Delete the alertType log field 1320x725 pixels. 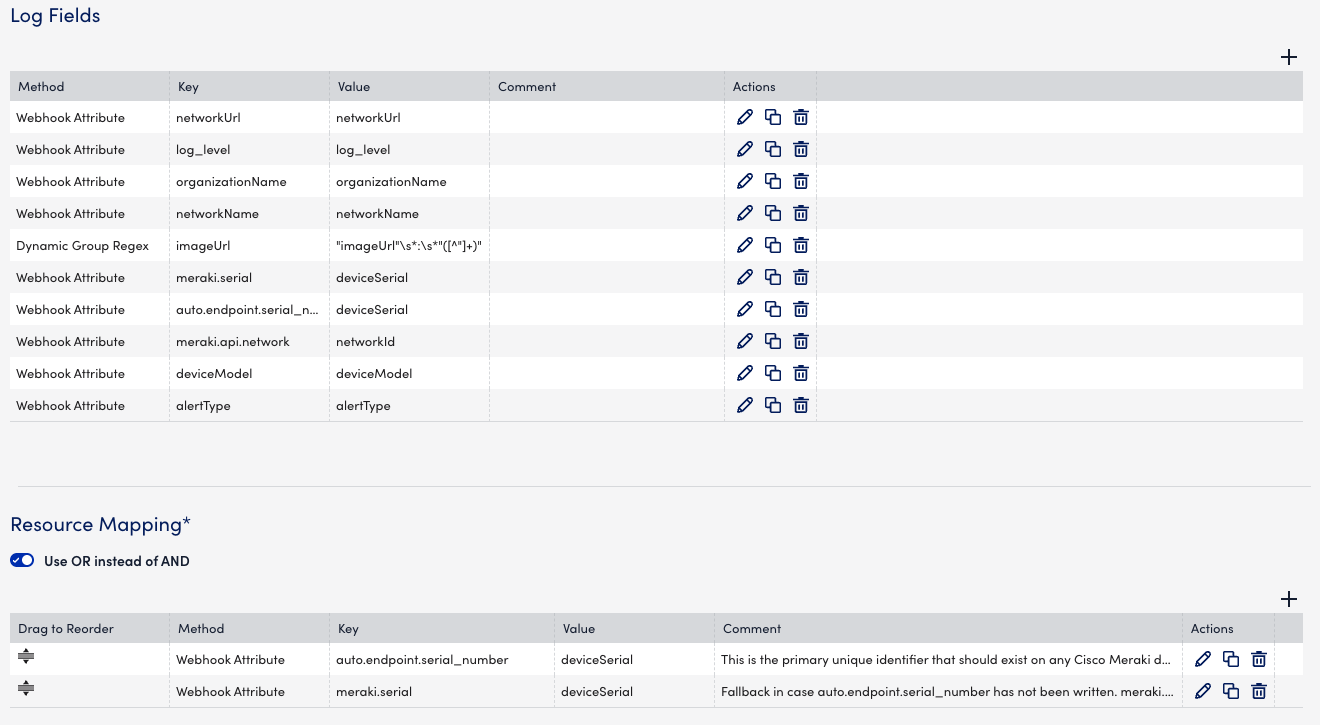[x=801, y=405]
